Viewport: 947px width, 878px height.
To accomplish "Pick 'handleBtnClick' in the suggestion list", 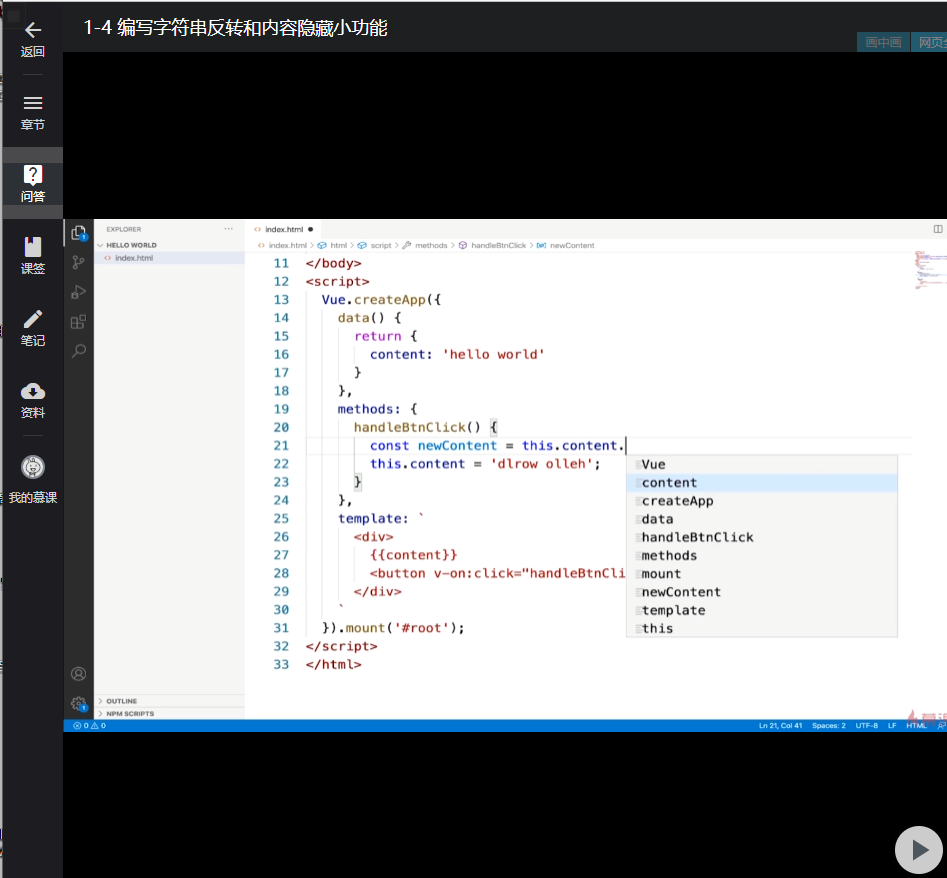I will [697, 537].
